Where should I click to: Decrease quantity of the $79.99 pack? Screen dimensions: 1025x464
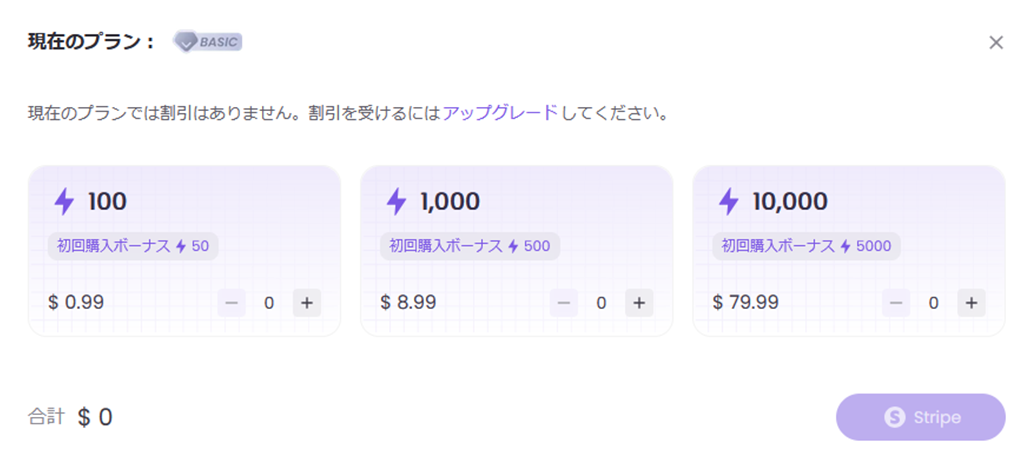pos(896,303)
